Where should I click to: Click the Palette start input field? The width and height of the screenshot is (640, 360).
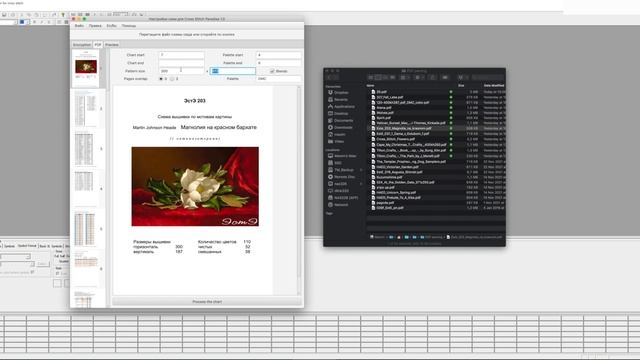click(x=278, y=55)
